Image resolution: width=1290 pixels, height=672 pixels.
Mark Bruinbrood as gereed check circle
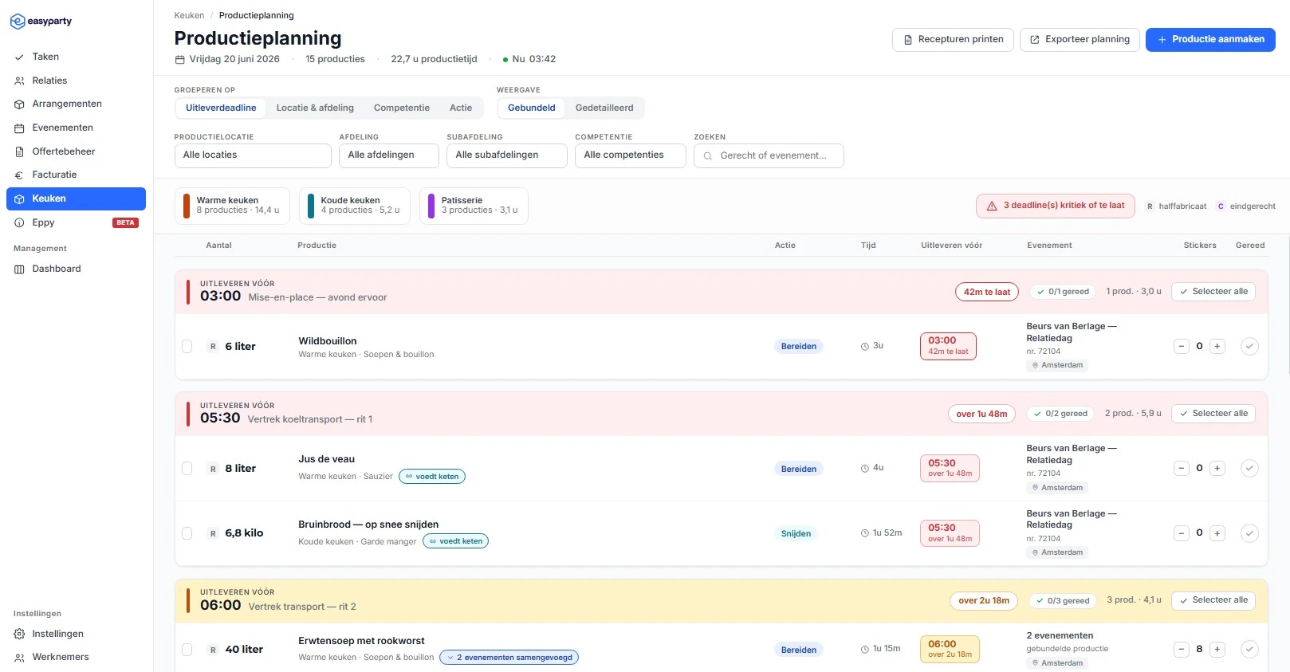pyautogui.click(x=1249, y=533)
